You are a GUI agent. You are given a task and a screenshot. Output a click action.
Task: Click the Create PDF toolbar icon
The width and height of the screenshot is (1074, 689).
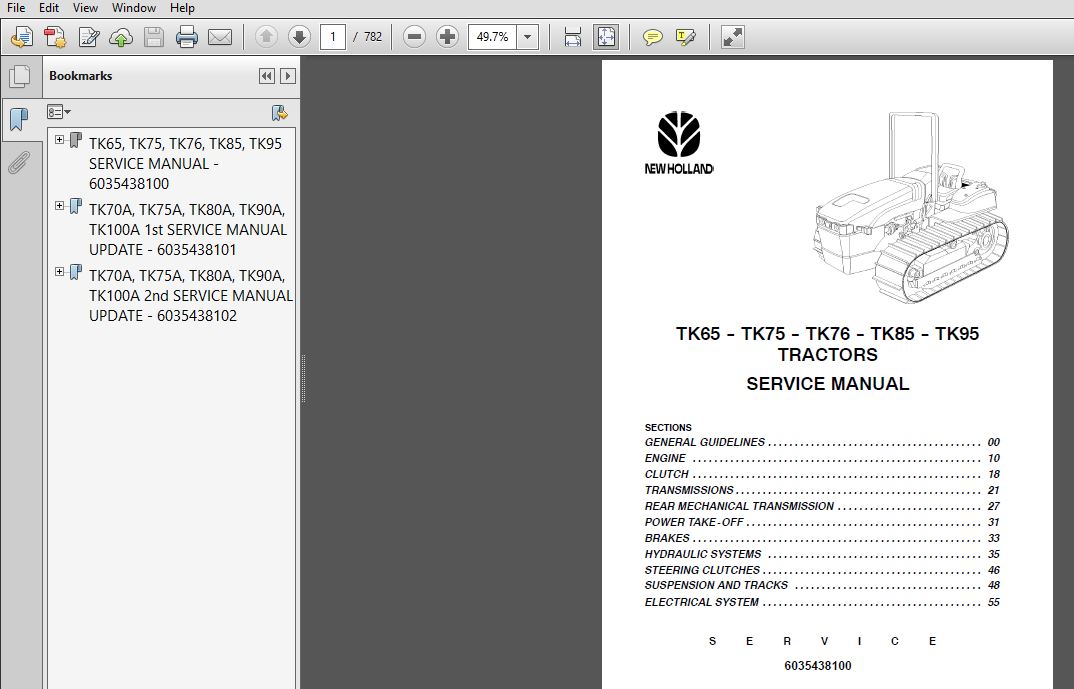(55, 37)
